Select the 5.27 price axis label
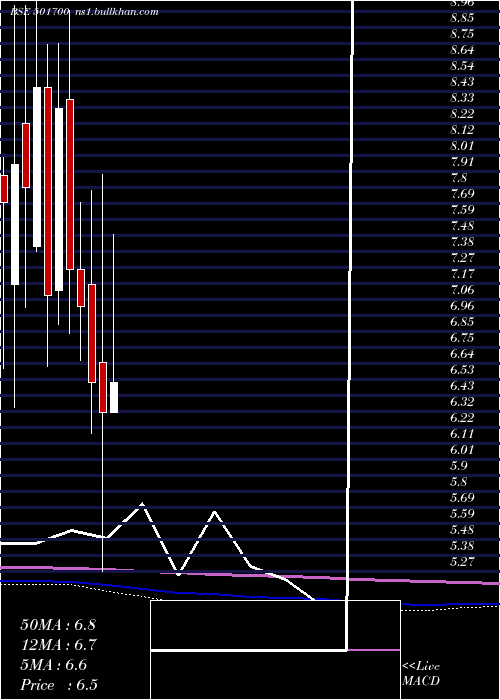 (462, 562)
